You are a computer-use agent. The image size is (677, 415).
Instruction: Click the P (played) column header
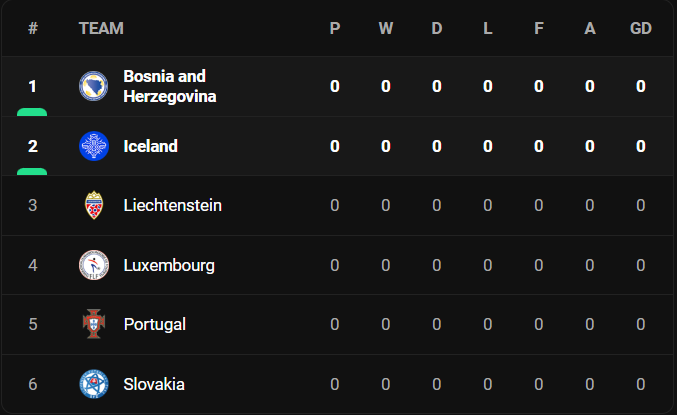(335, 28)
